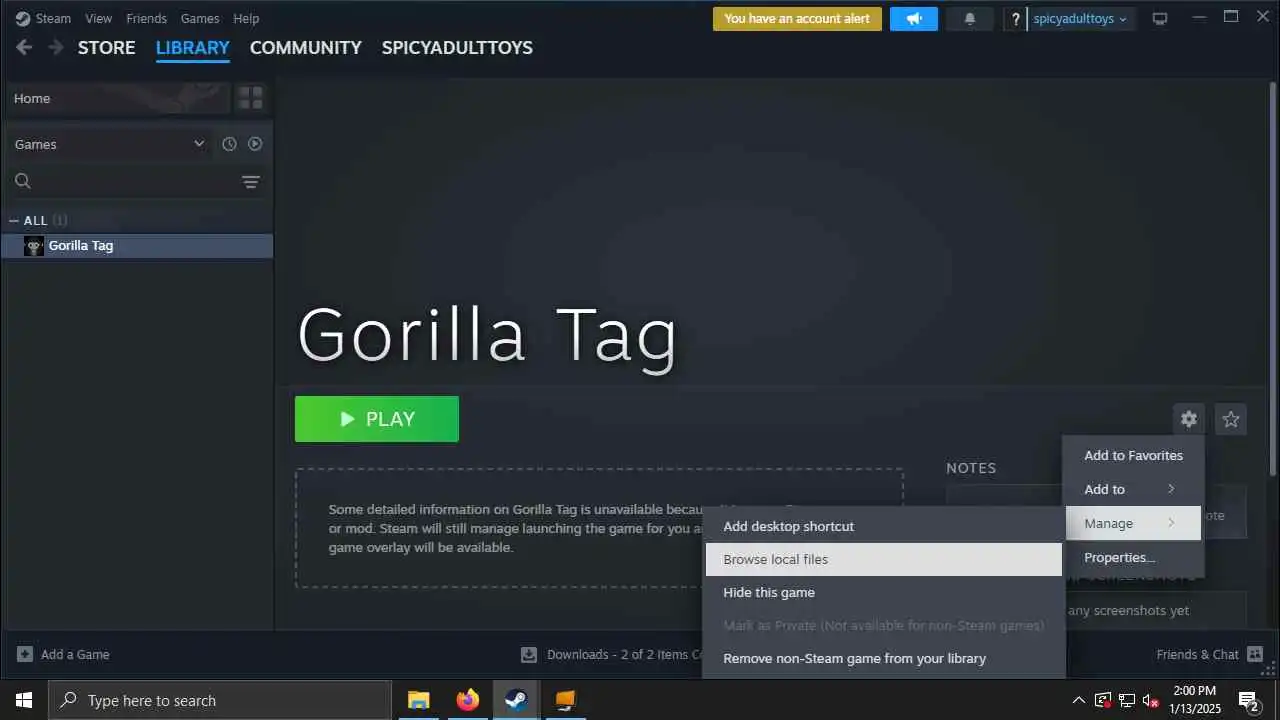Click the orange taskbar app icon
This screenshot has height=720, width=1280.
(566, 700)
